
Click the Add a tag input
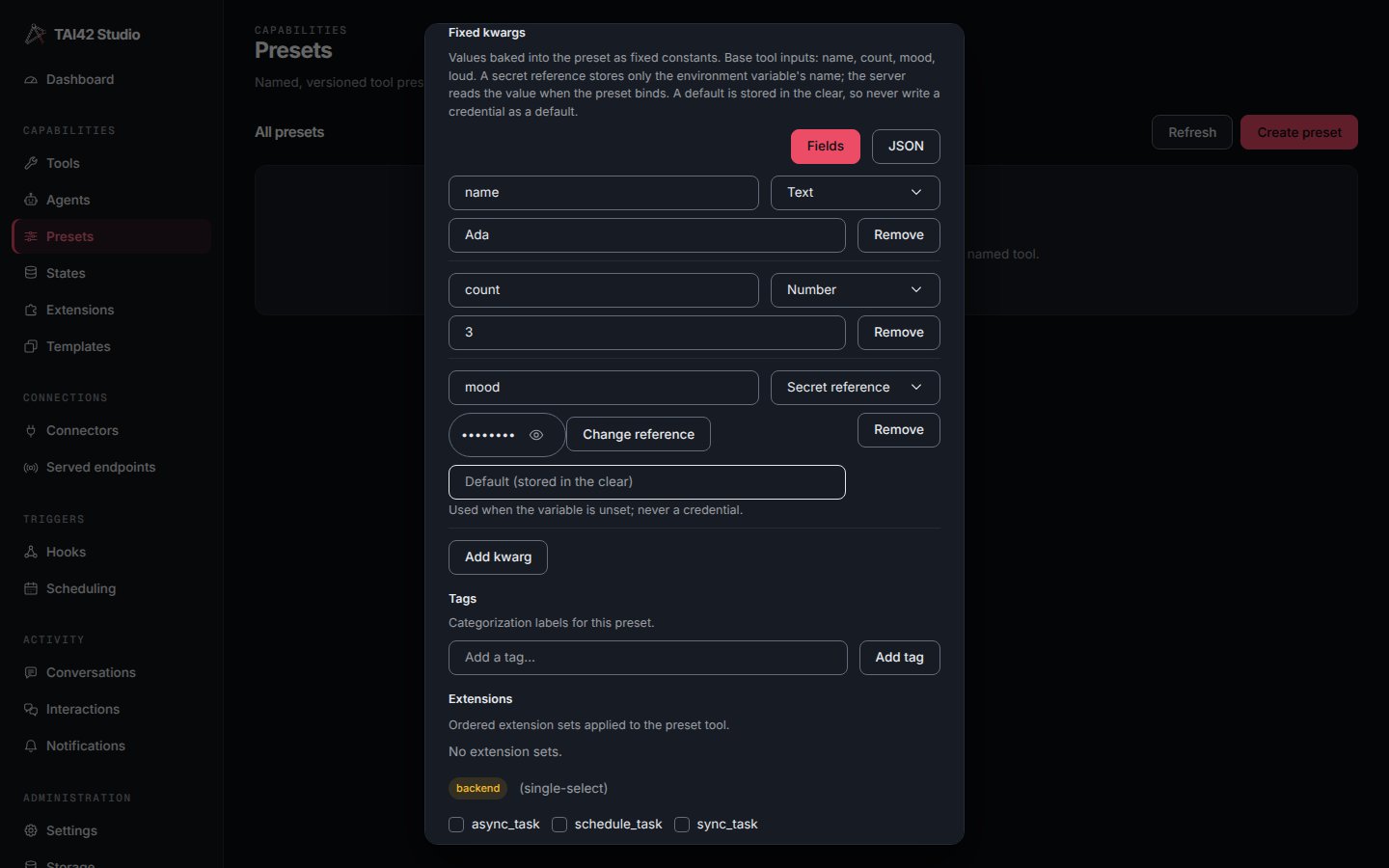[648, 658]
